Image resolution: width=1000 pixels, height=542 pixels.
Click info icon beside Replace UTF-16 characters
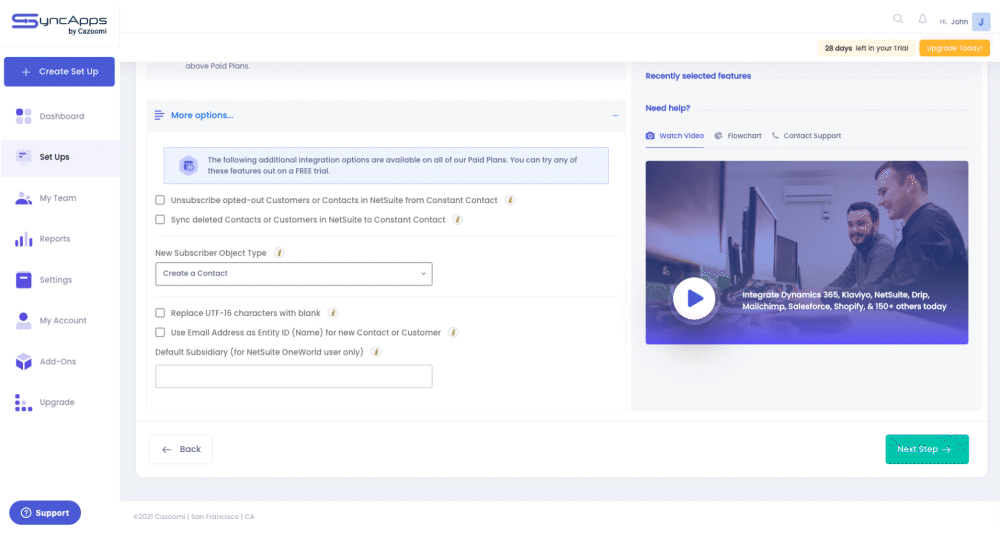click(333, 313)
